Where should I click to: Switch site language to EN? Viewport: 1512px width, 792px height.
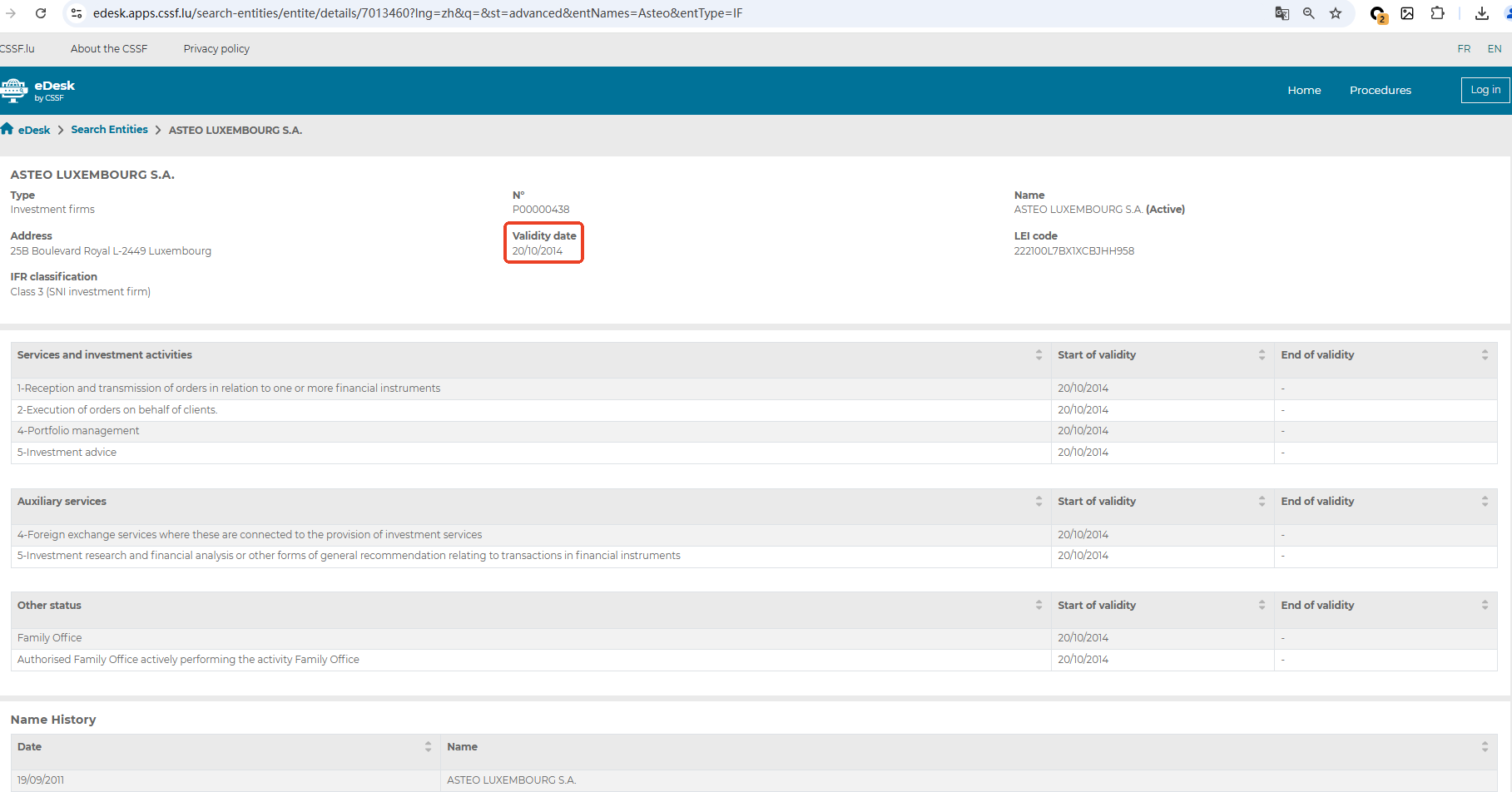[1495, 49]
